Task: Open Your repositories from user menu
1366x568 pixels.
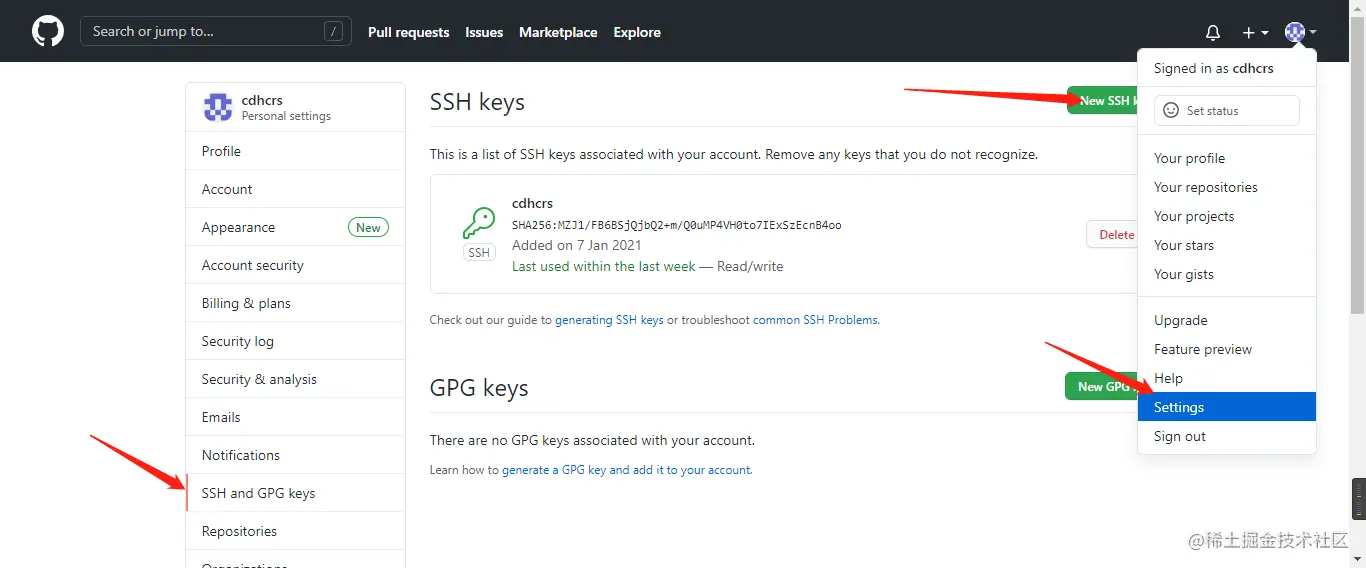Action: pyautogui.click(x=1227, y=187)
